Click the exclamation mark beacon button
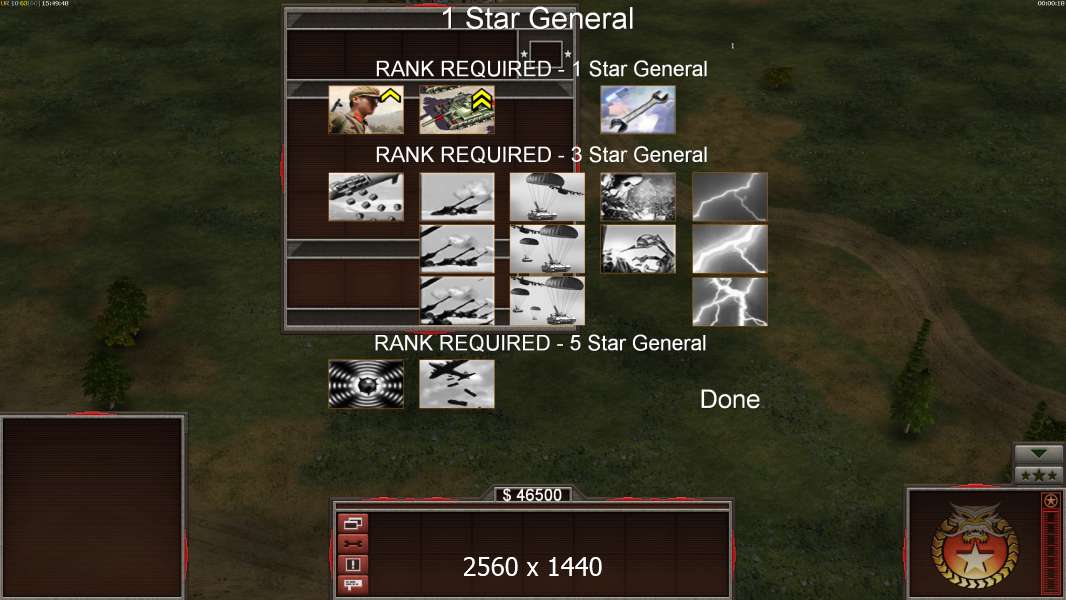The width and height of the screenshot is (1066, 600). point(352,564)
